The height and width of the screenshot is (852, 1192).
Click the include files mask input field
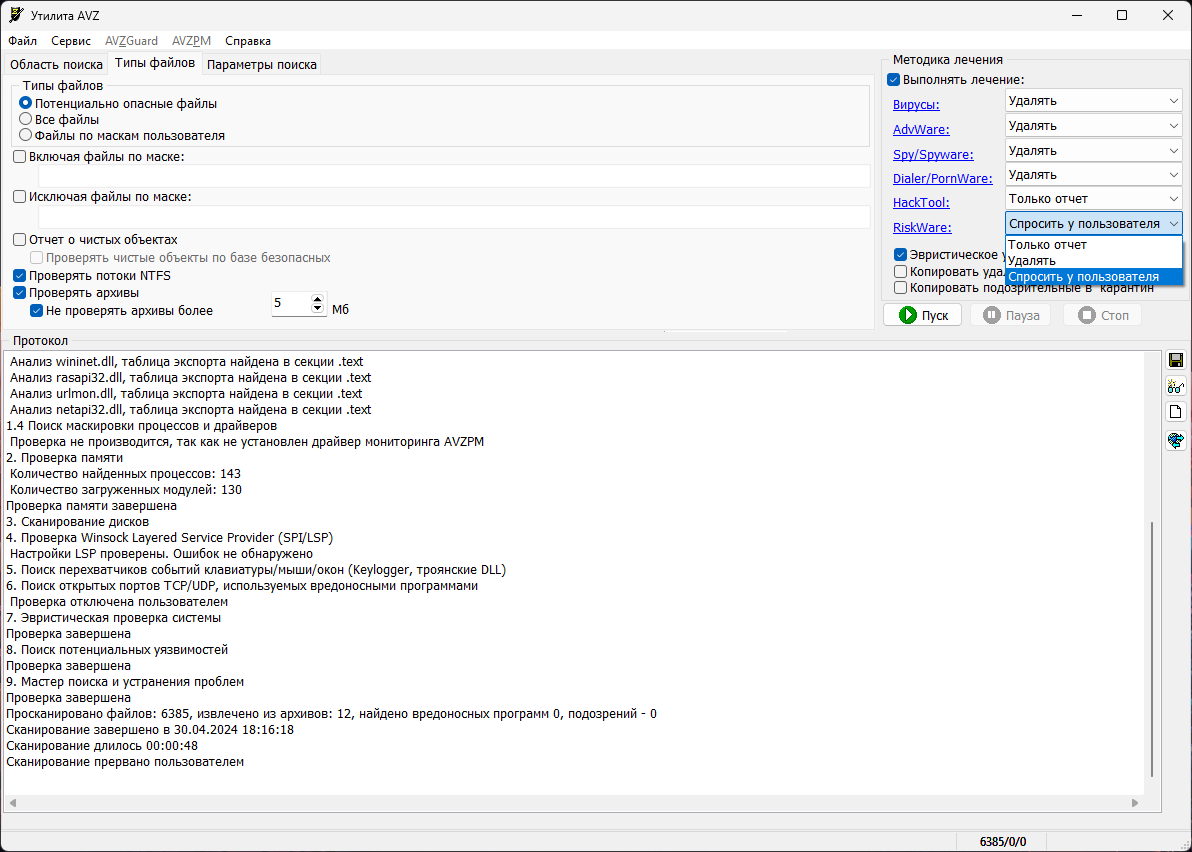tap(454, 176)
